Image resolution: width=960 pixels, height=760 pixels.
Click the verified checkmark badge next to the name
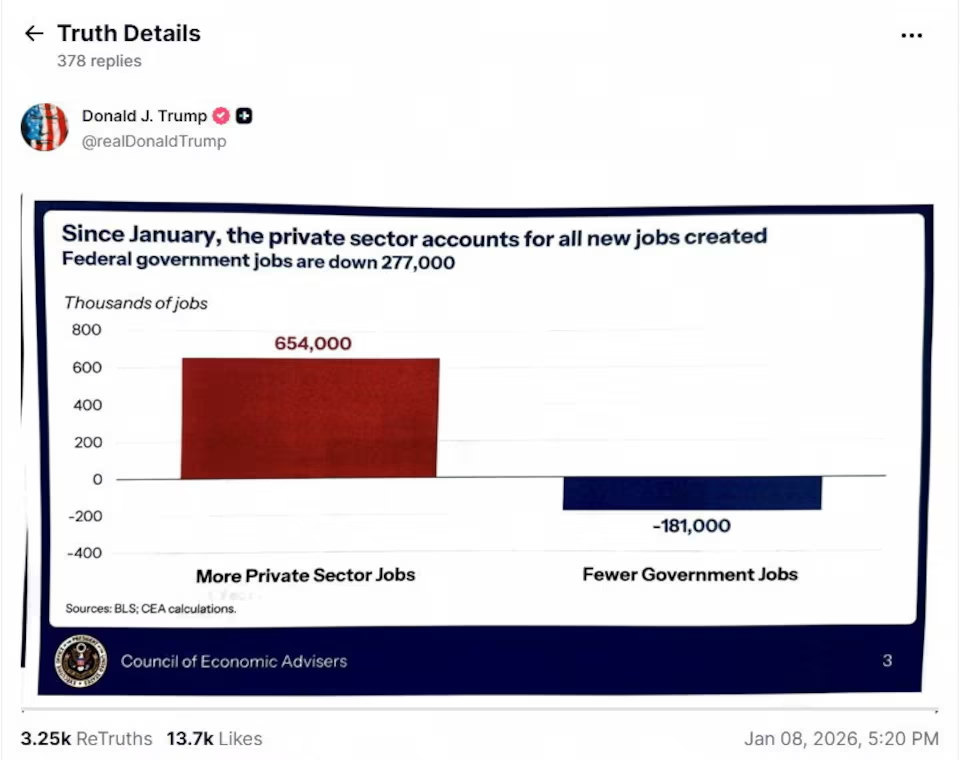(221, 115)
